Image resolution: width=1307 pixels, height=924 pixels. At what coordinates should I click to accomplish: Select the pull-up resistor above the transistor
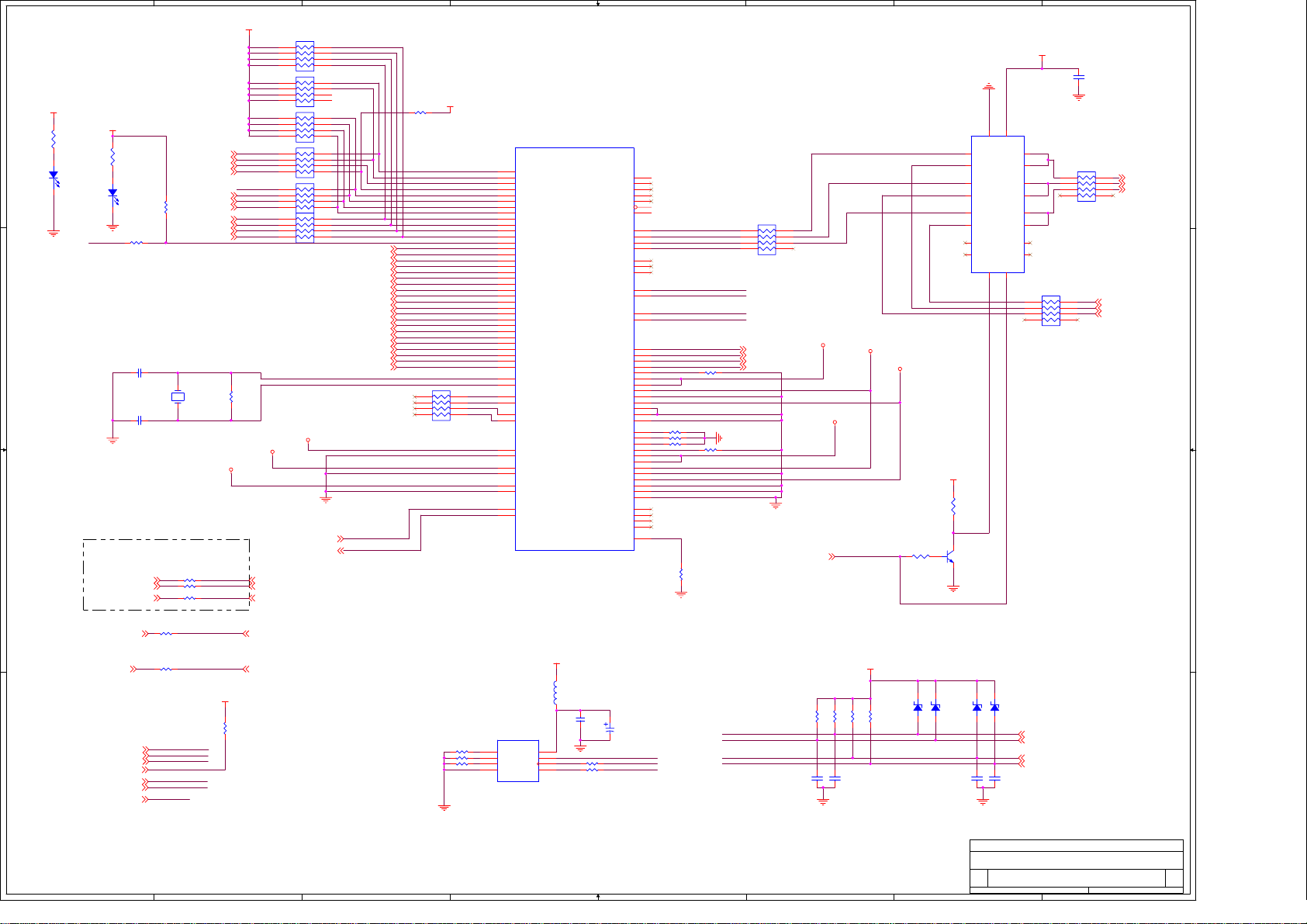[x=953, y=506]
